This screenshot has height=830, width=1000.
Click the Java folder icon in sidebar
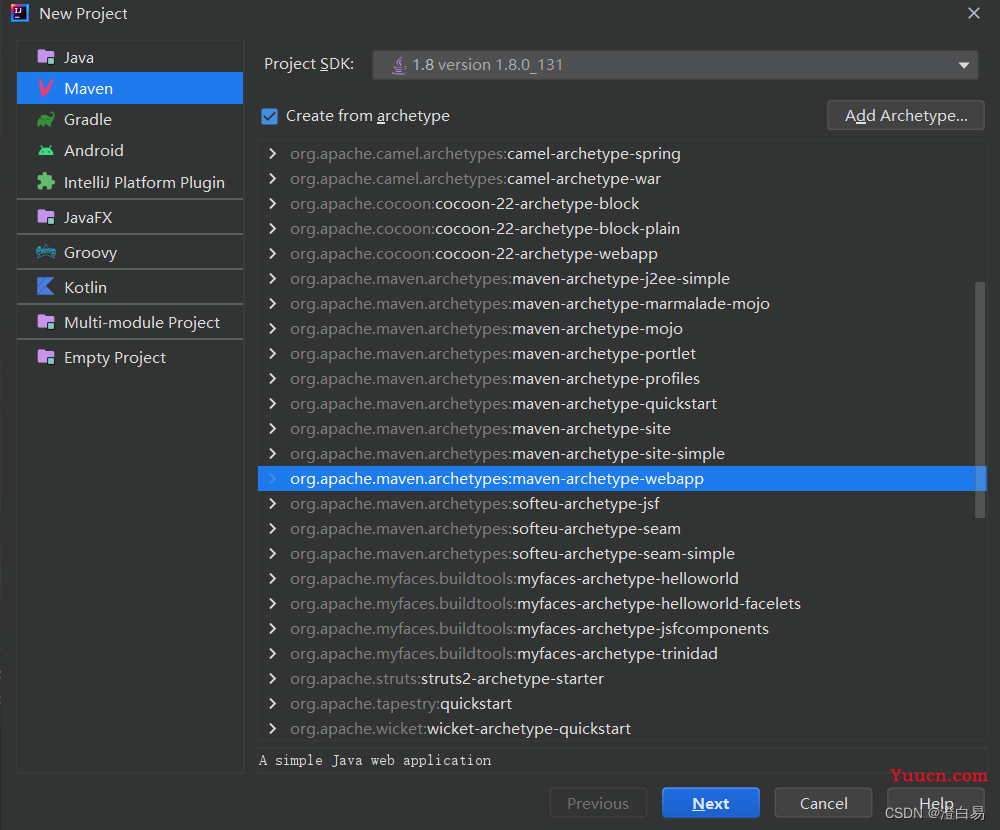[x=45, y=57]
